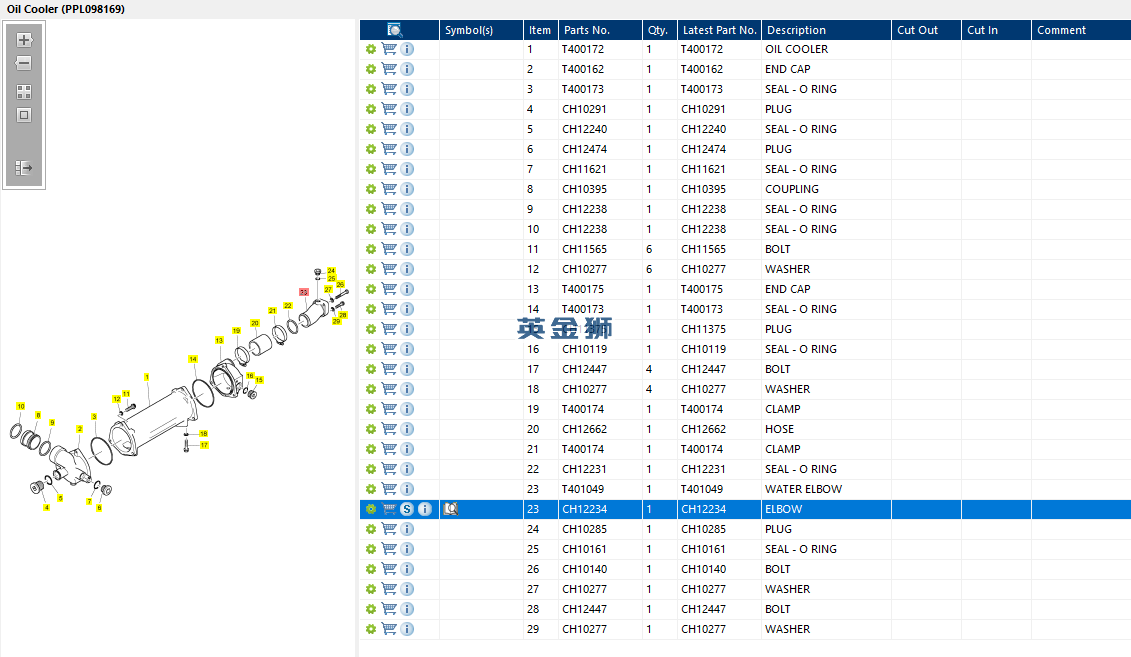Screen dimensions: 1131x657
Task: Click the Cut Out column header
Action: pos(926,30)
